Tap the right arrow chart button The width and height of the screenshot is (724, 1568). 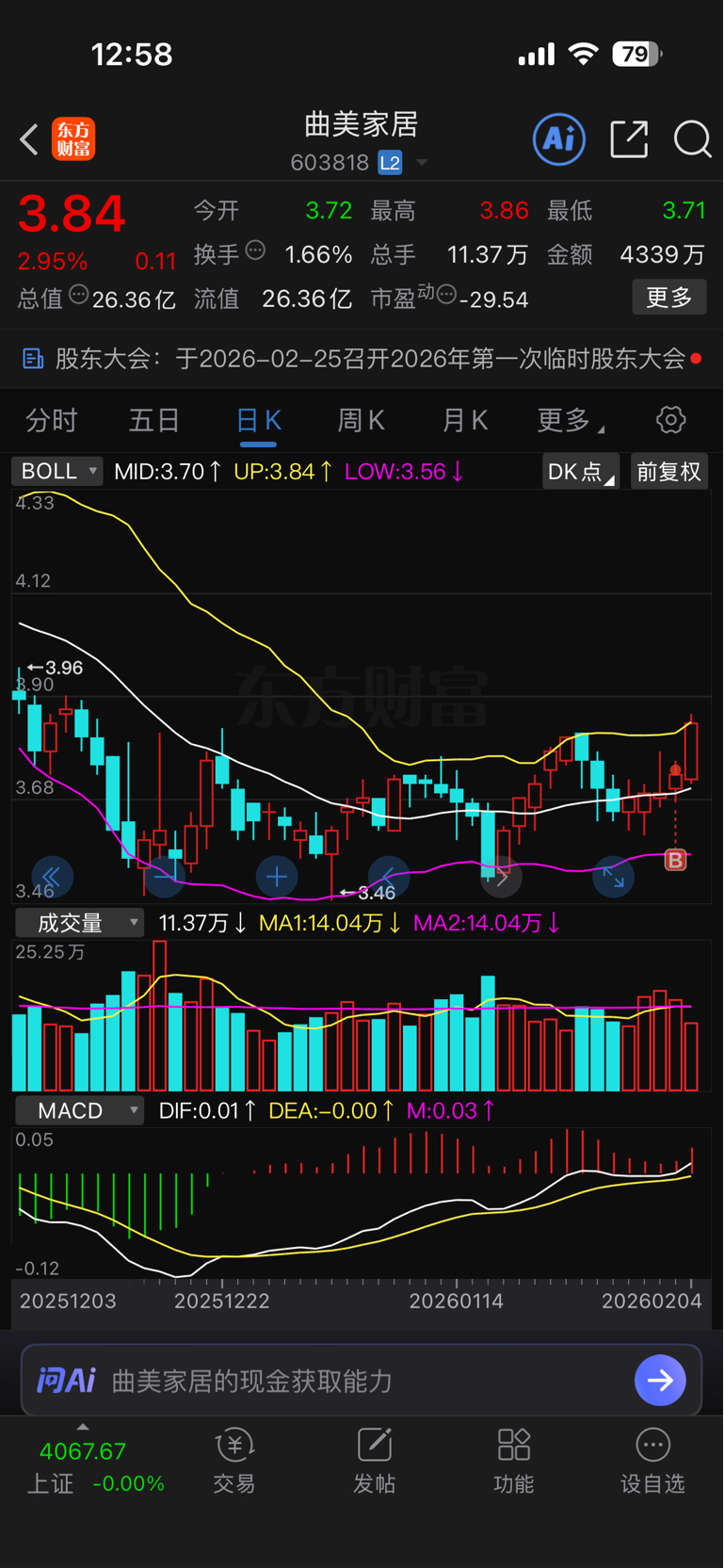tap(501, 878)
